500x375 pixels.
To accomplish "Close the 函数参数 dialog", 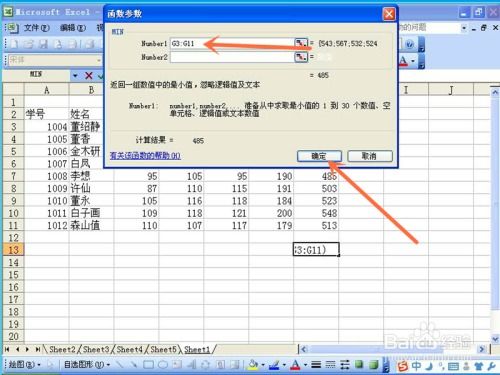I will tap(389, 14).
